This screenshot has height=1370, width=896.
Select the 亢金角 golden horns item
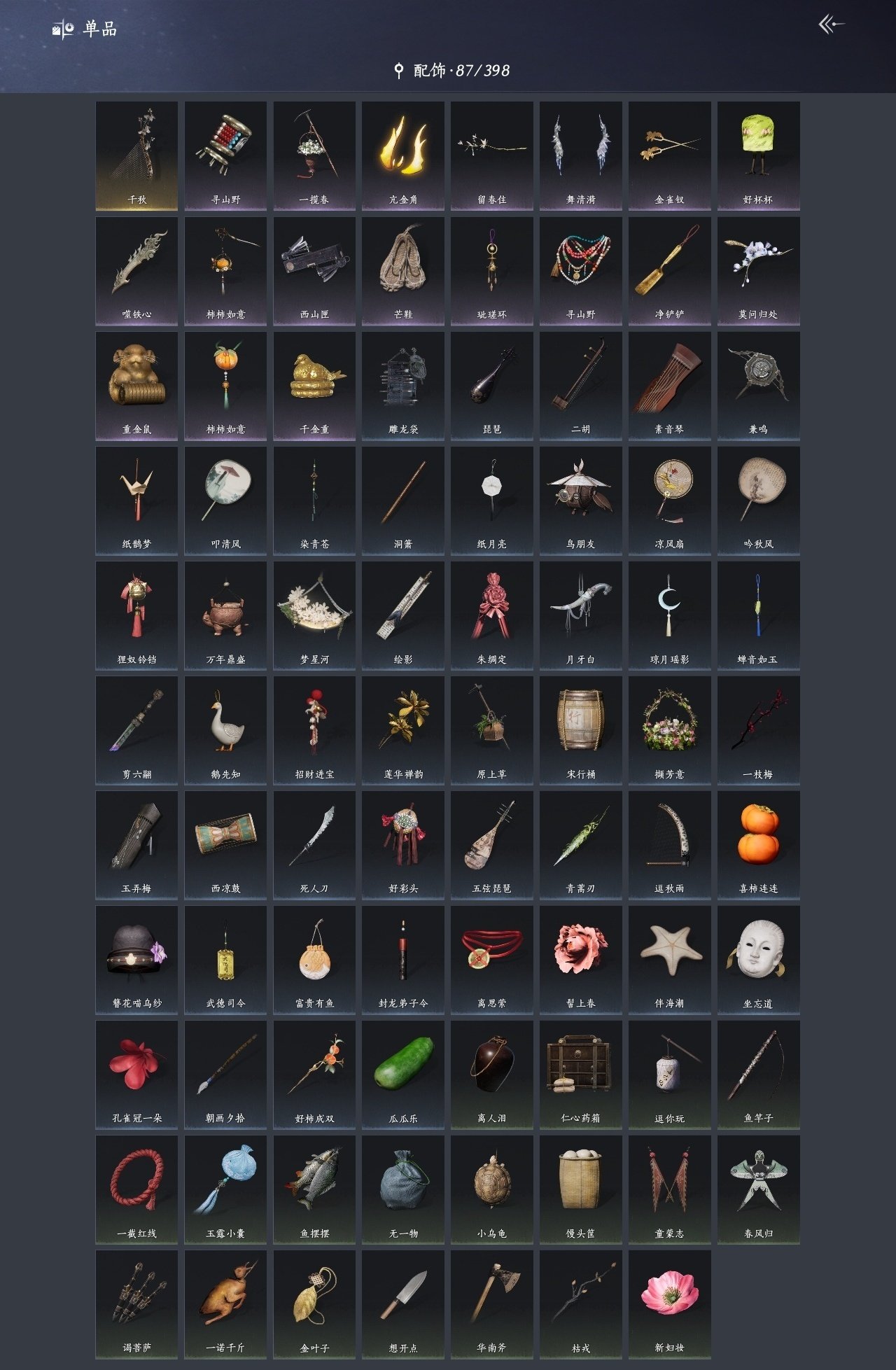(403, 155)
